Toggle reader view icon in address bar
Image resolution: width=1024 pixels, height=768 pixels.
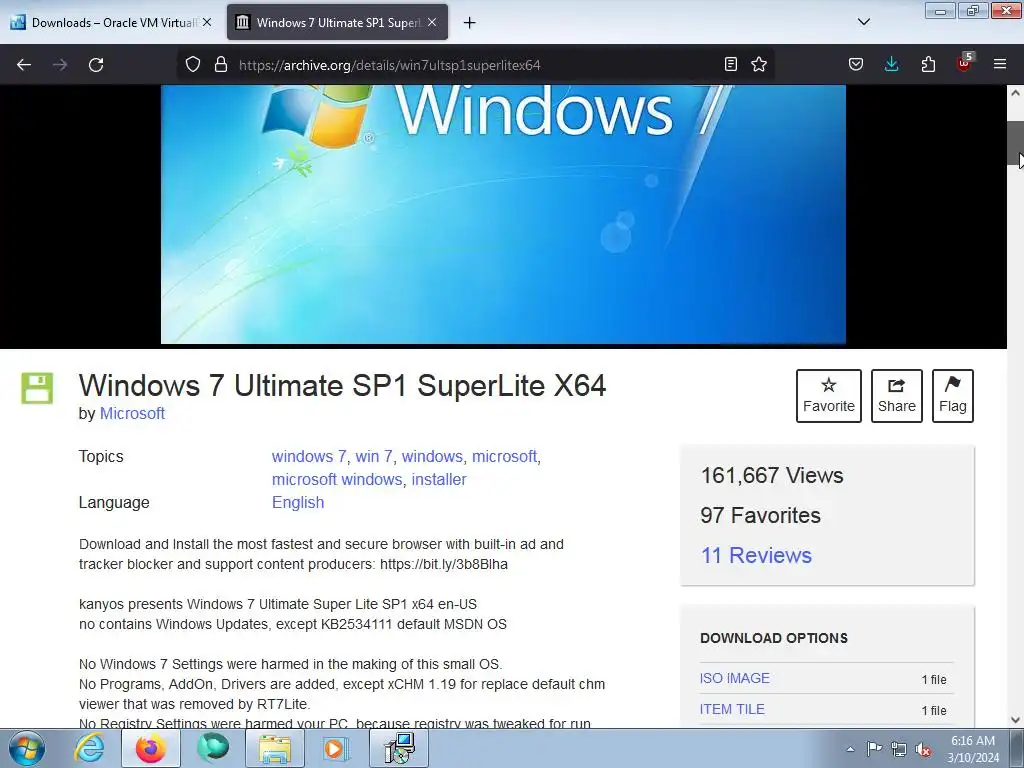pyautogui.click(x=731, y=64)
